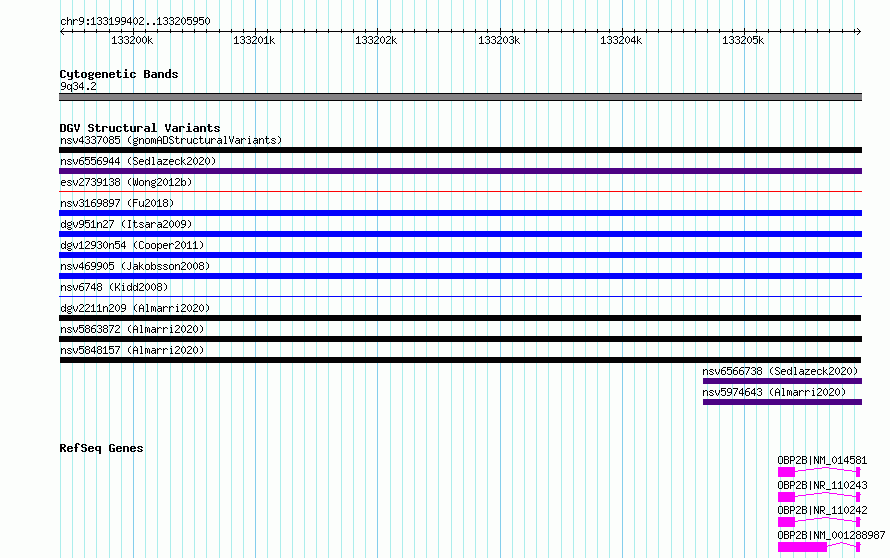
Task: Click the Cytogenetic Bands track title
Action: [119, 74]
